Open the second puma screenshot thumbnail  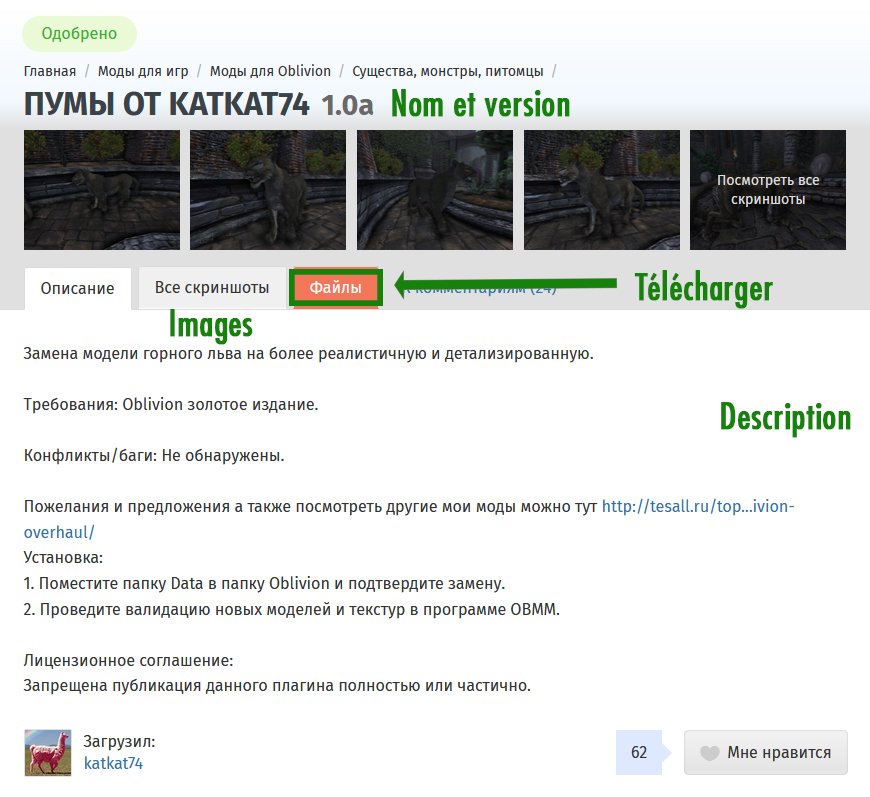[268, 190]
